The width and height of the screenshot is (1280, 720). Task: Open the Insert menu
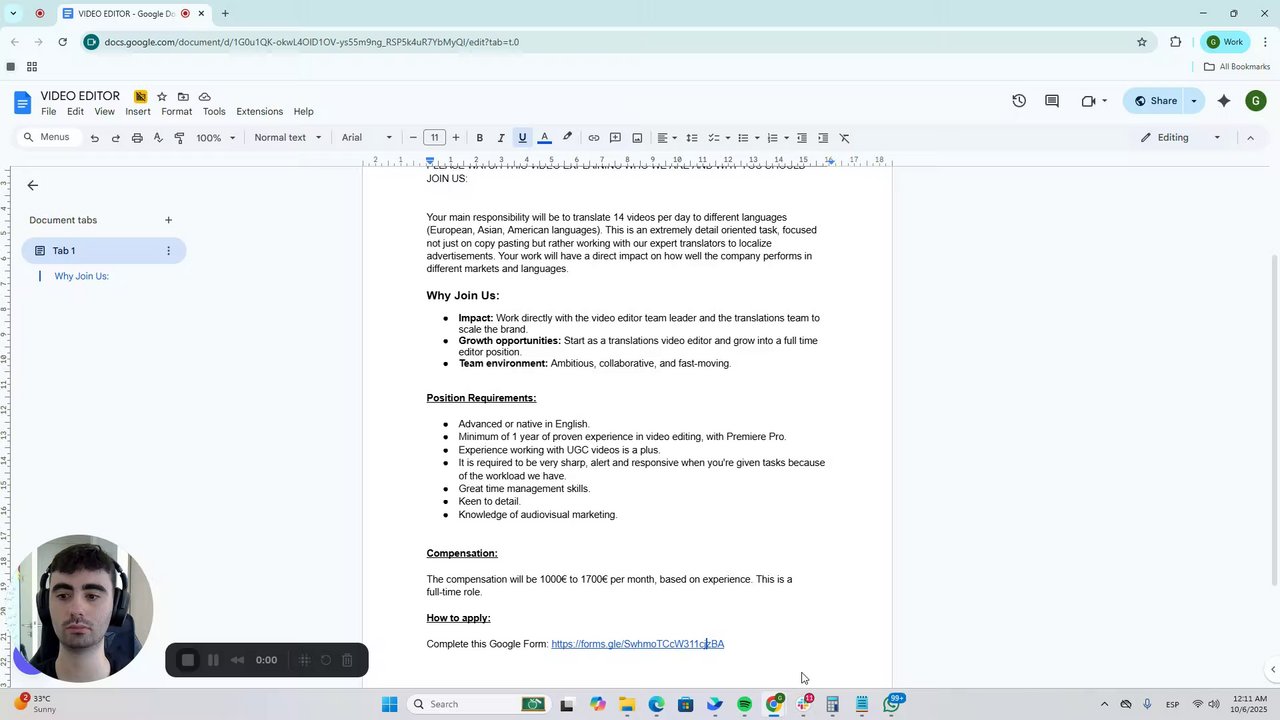138,112
